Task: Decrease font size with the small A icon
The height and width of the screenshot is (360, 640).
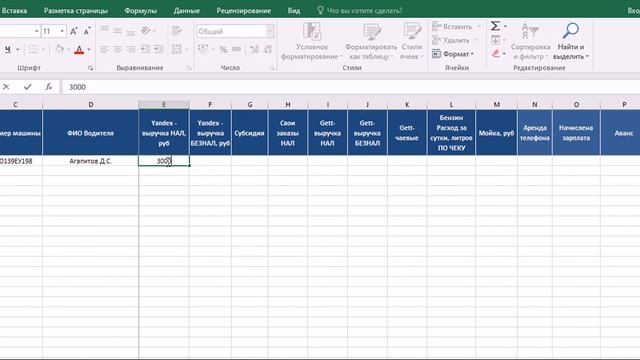Action: 87,31
